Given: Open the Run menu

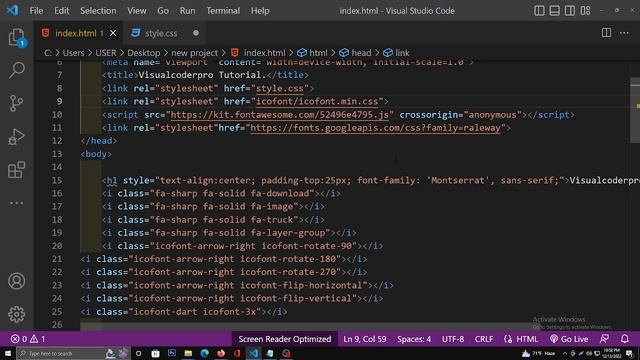Looking at the screenshot, I should tap(187, 11).
